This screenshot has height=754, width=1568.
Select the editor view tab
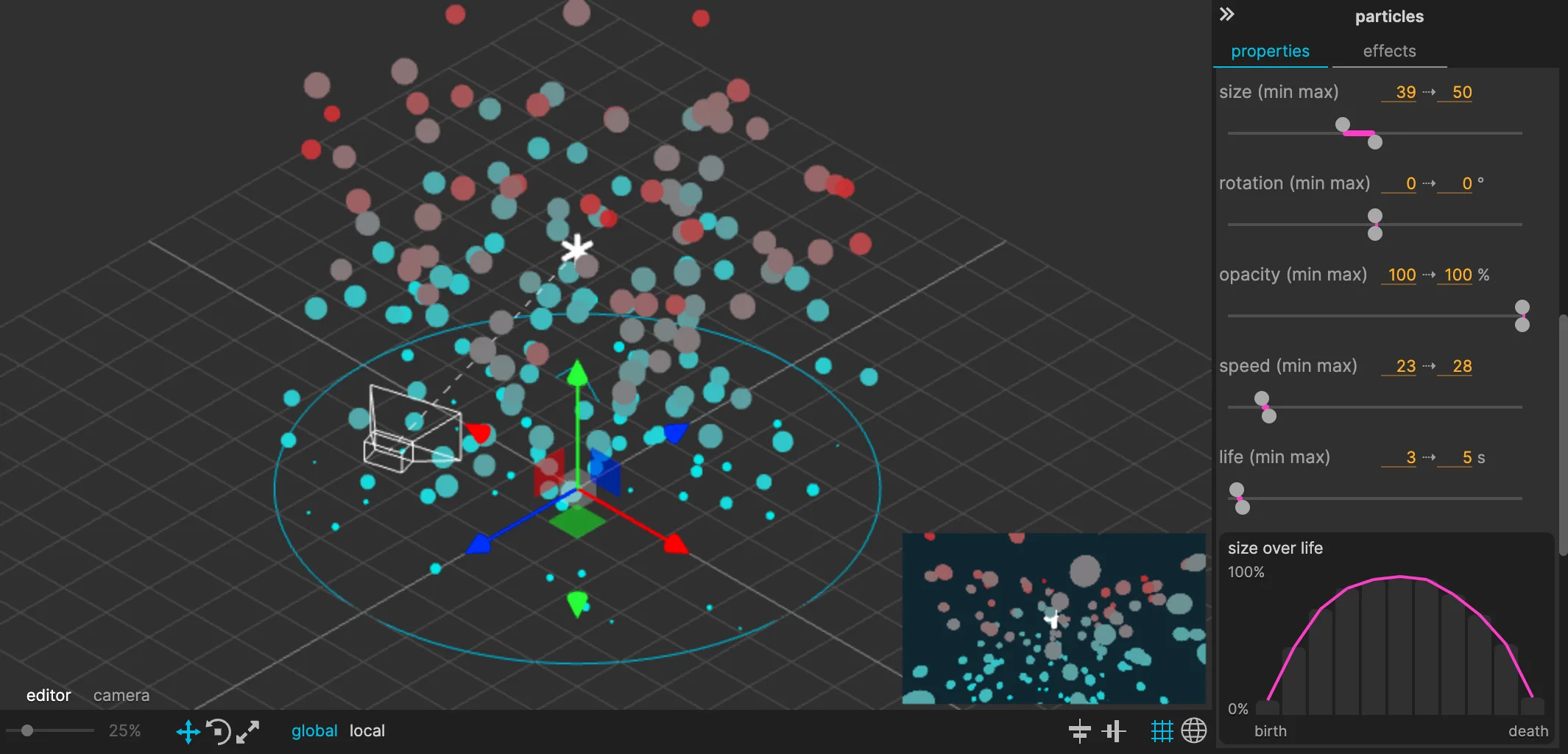49,695
